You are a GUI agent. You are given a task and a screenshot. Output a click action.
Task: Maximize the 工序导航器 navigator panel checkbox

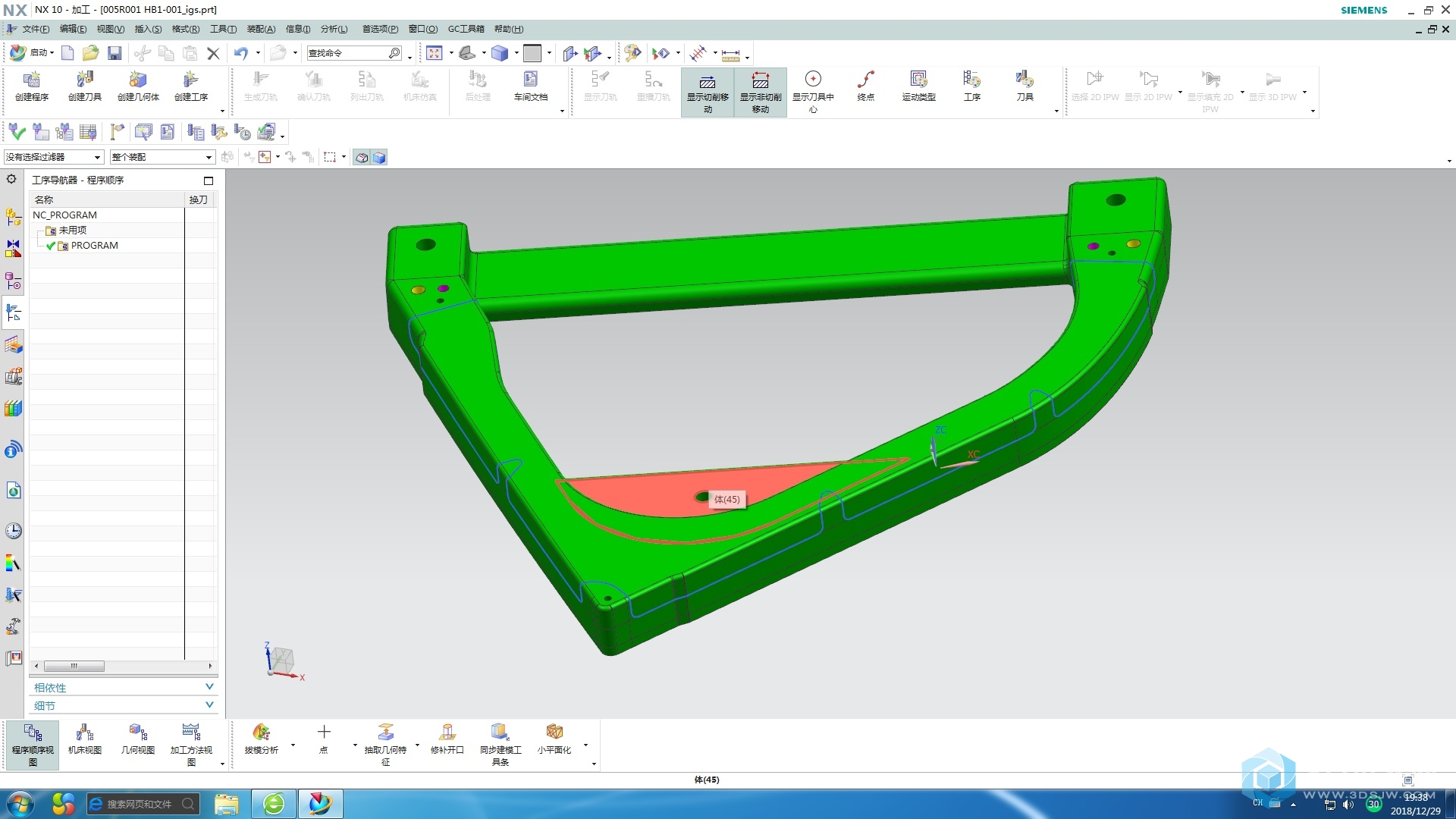[209, 180]
